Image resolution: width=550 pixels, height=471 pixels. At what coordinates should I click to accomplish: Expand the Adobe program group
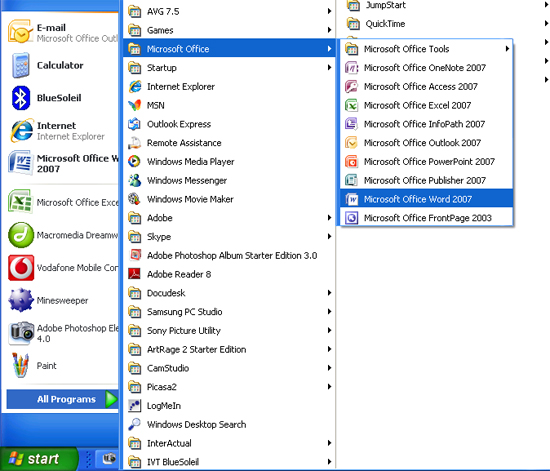pyautogui.click(x=229, y=218)
